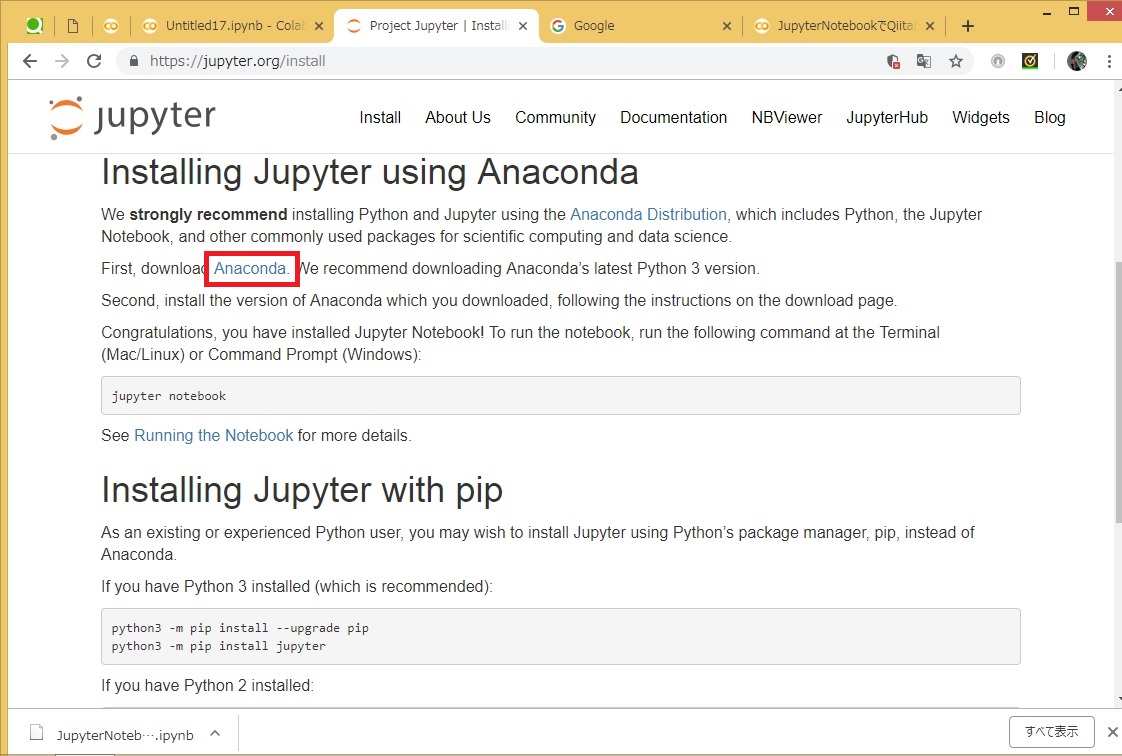1122x756 pixels.
Task: Close the download bar with the X
Action: [x=1111, y=732]
